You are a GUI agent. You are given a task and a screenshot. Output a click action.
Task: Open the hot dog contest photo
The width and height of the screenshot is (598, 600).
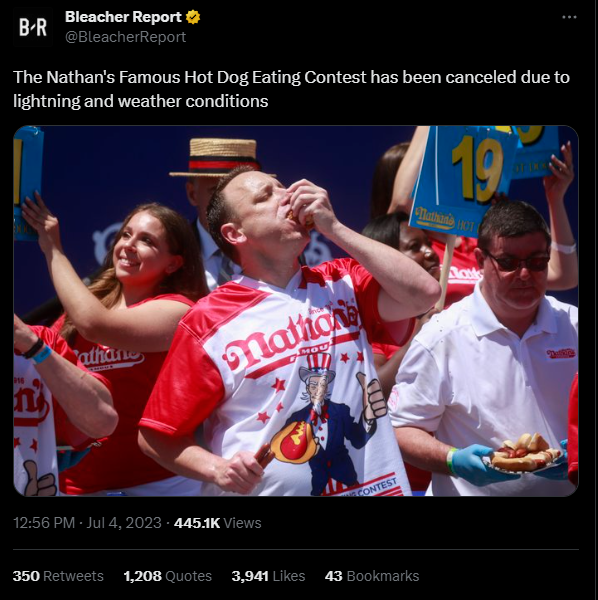click(x=296, y=311)
